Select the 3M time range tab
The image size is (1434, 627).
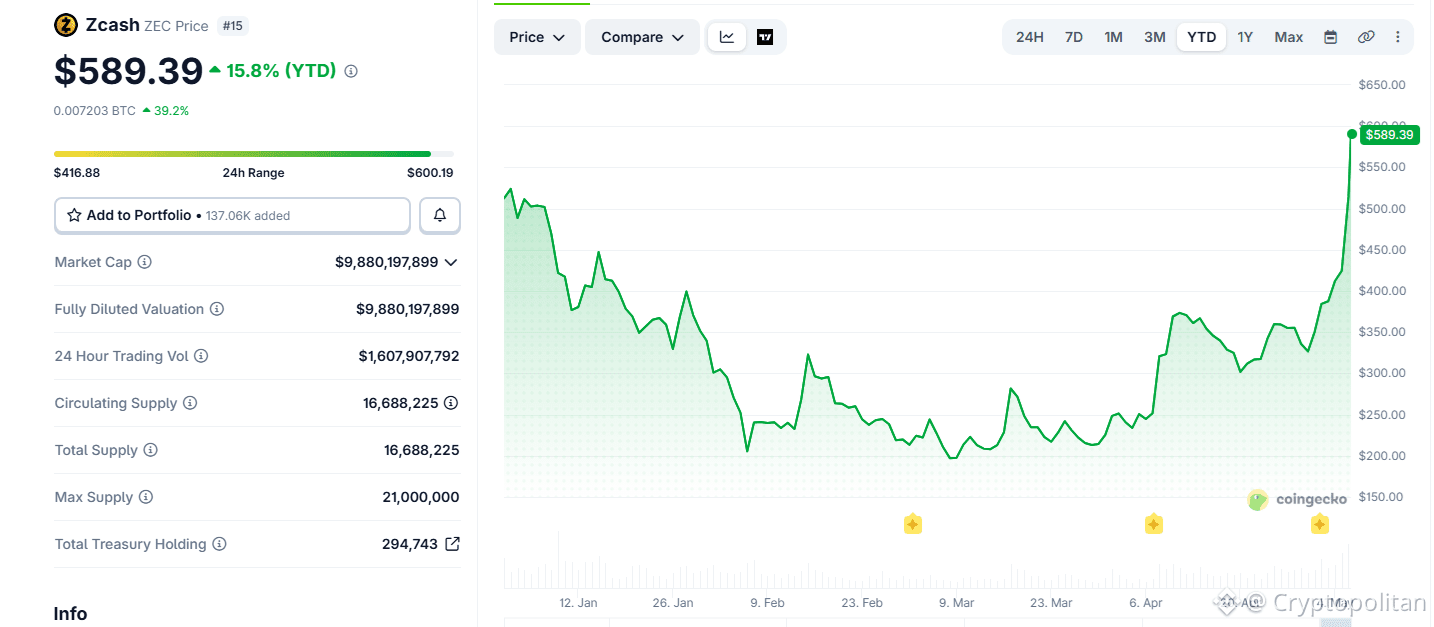[1155, 37]
